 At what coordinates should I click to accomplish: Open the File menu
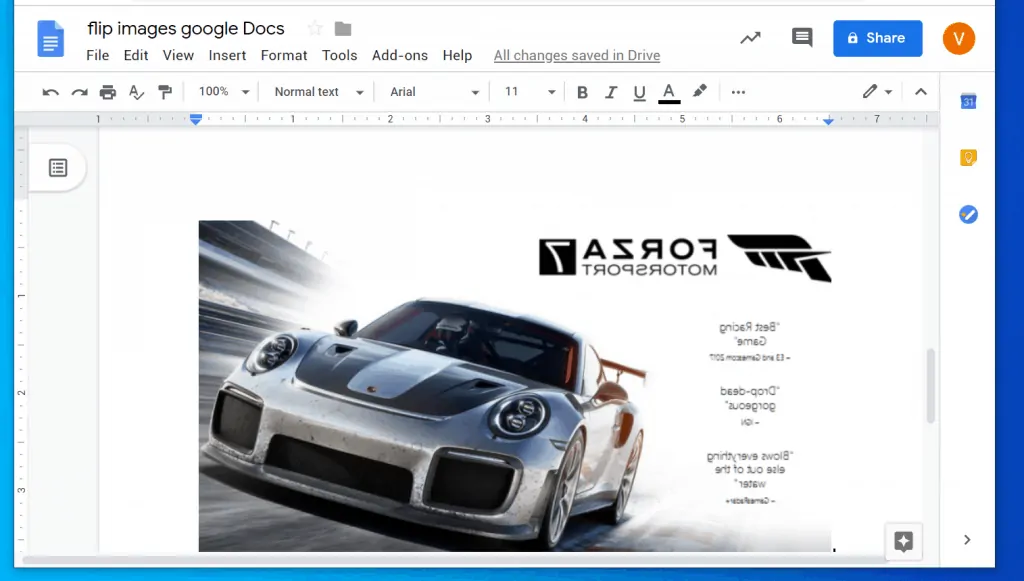pyautogui.click(x=97, y=55)
